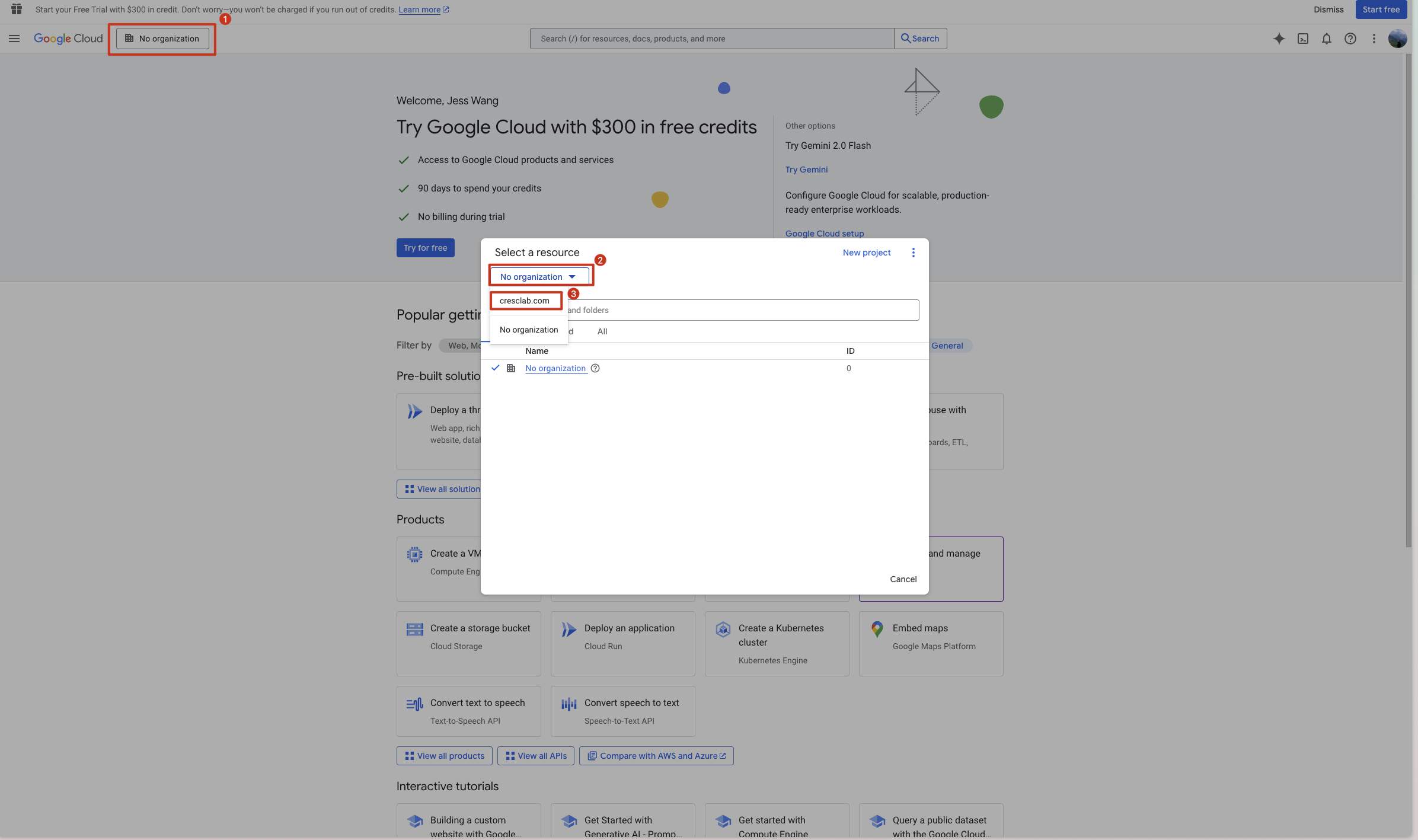The width and height of the screenshot is (1418, 840).
Task: Open Create a storage bucket card
Action: 469,644
